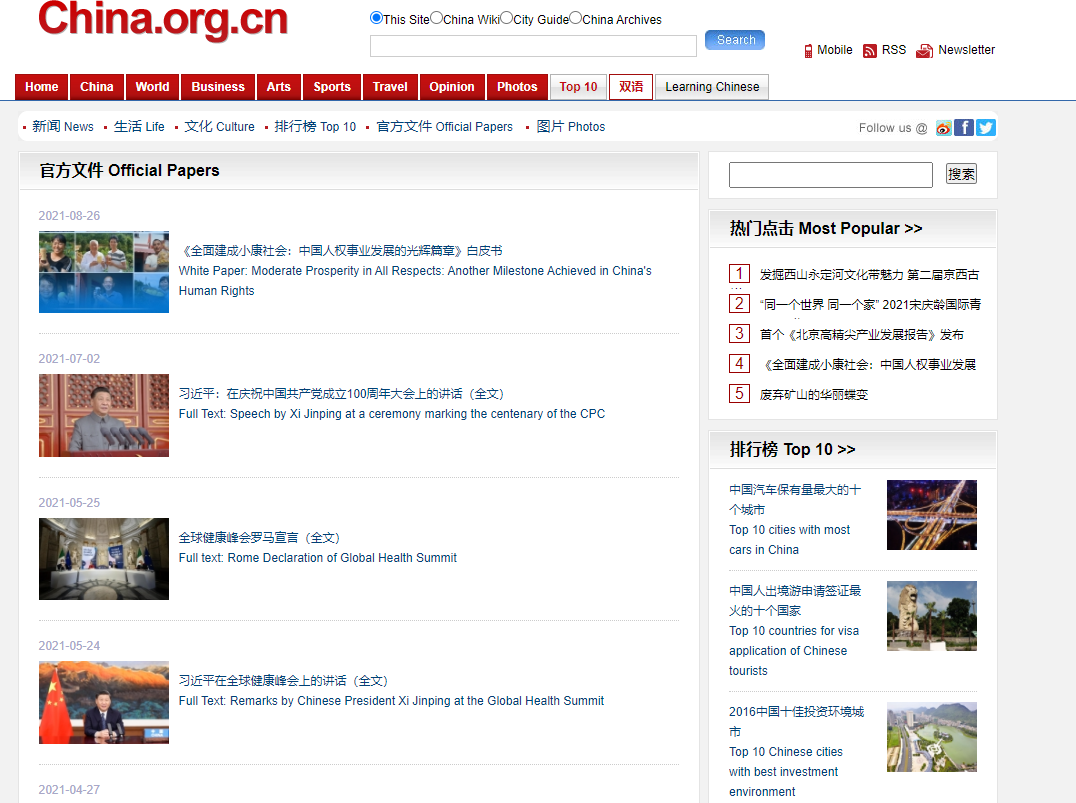Go to 文化 Culture sub-navigation link
This screenshot has width=1076, height=803.
[220, 127]
